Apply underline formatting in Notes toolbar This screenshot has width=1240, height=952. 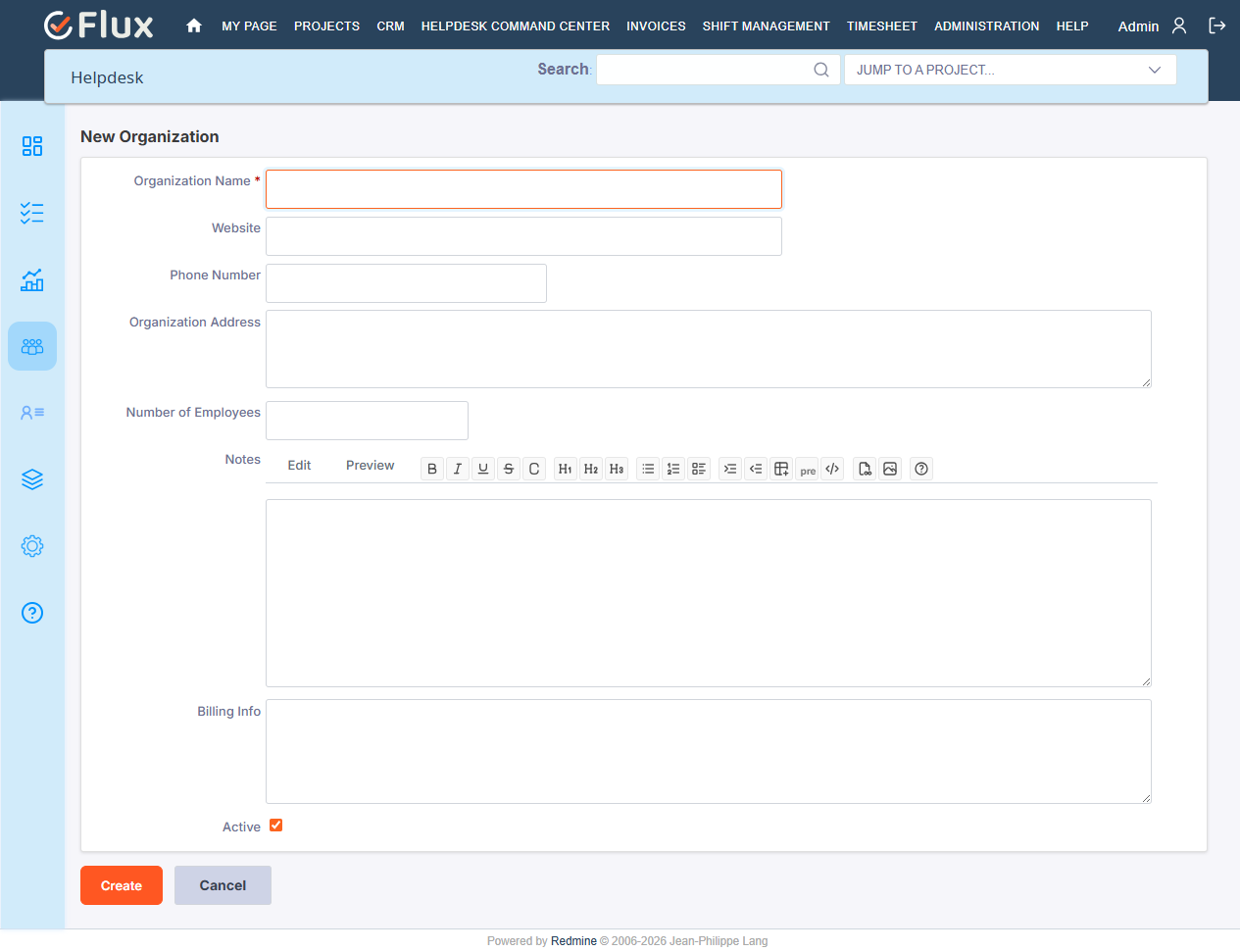[483, 469]
